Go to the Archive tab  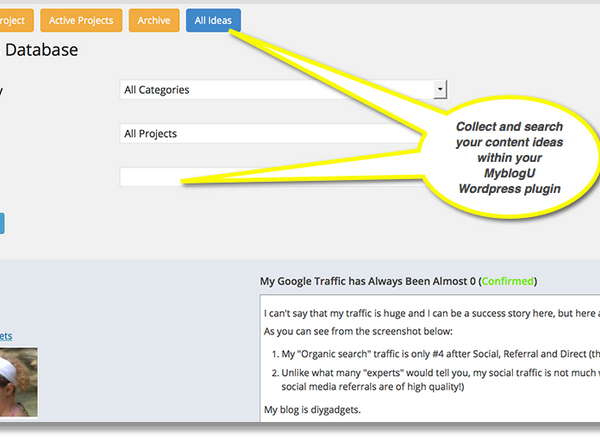[x=154, y=20]
